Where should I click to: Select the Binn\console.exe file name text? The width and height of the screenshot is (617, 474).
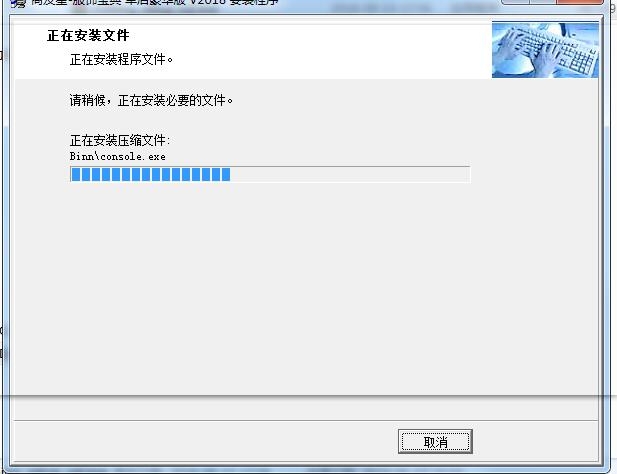coord(118,157)
